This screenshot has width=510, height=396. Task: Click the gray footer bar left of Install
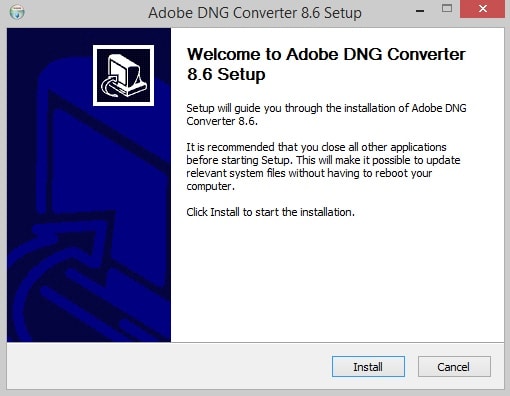click(x=167, y=366)
